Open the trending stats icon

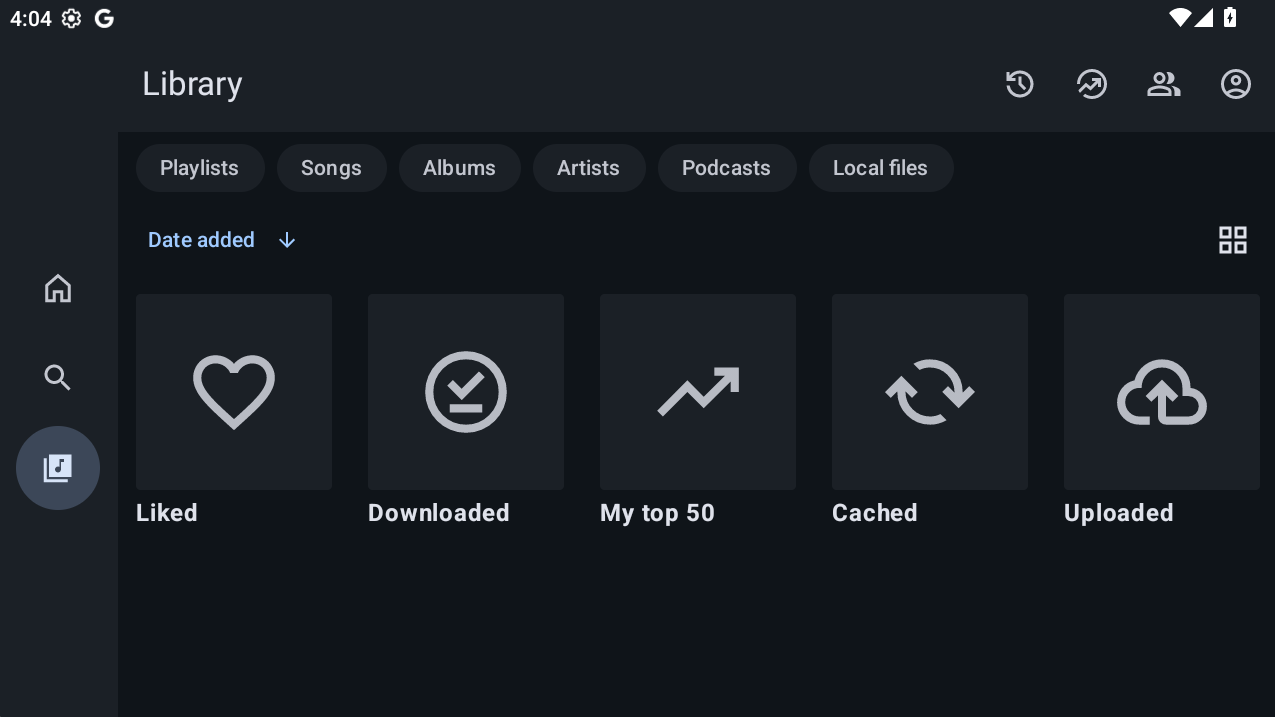[1091, 84]
